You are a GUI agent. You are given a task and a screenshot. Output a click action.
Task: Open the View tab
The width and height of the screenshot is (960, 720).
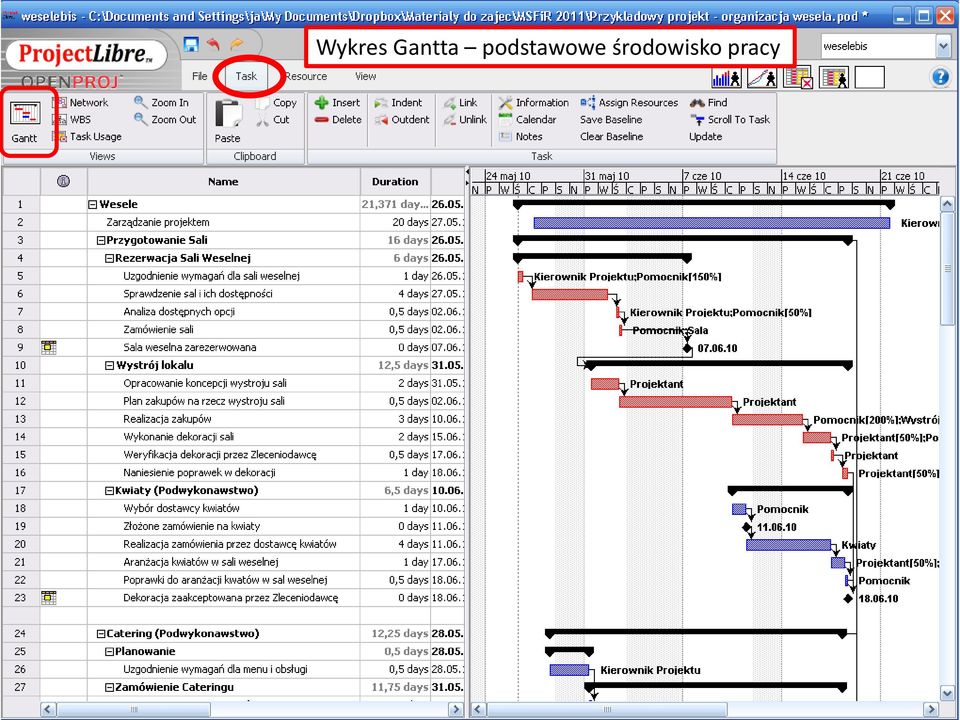(366, 77)
